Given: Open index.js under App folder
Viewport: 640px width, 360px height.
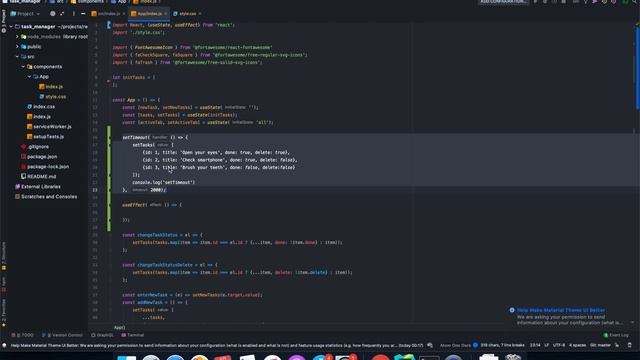Looking at the screenshot, I should (51, 87).
